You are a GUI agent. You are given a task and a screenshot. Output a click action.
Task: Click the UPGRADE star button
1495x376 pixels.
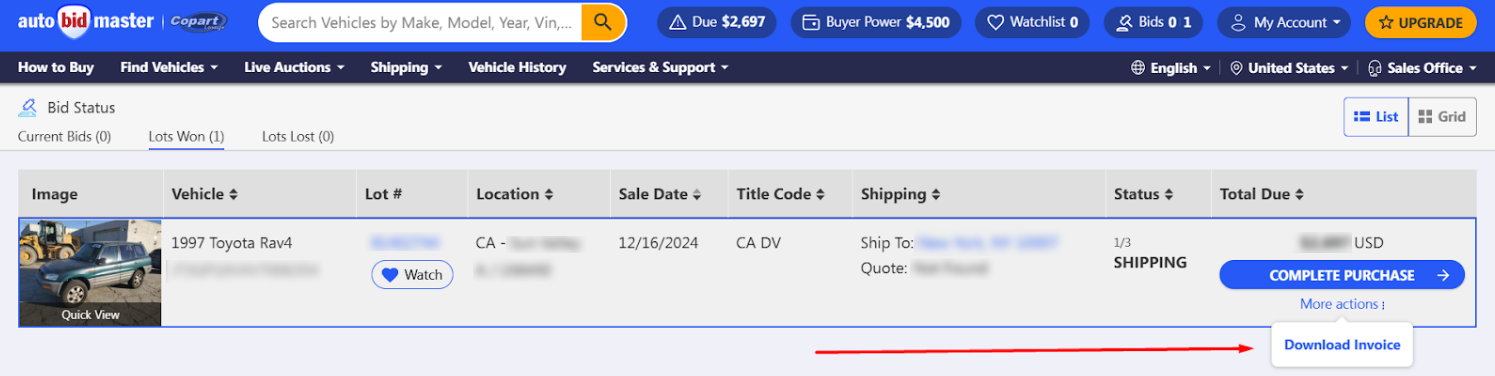[x=1421, y=22]
